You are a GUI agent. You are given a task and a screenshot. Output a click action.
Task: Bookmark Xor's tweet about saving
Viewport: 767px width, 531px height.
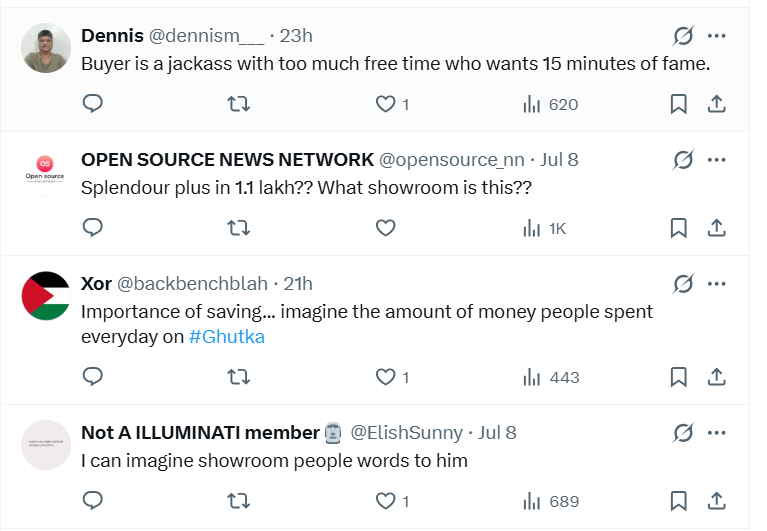pos(678,377)
